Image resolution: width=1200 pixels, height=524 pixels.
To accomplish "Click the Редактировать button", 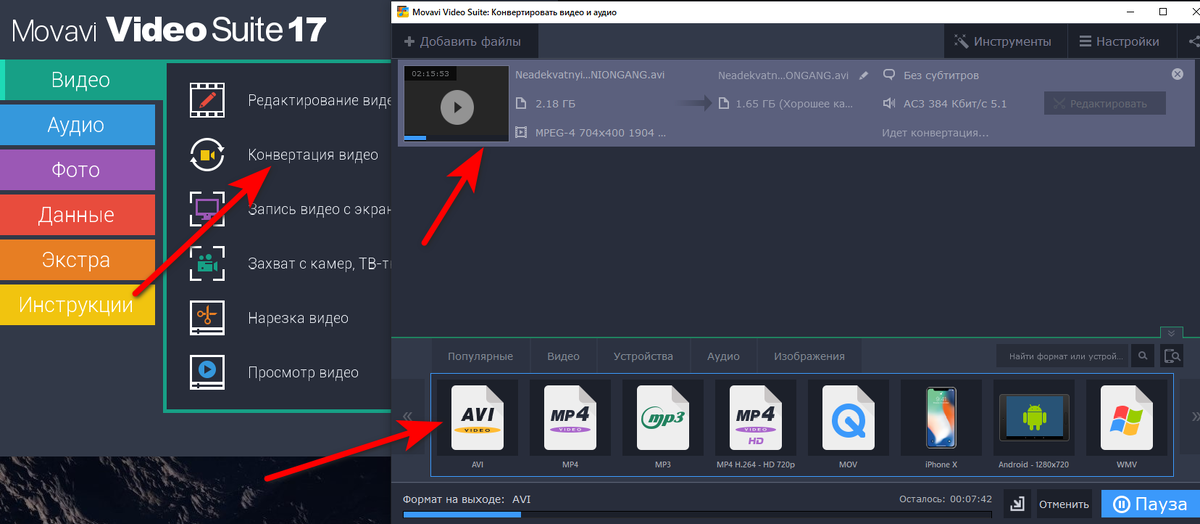I will tap(1104, 103).
